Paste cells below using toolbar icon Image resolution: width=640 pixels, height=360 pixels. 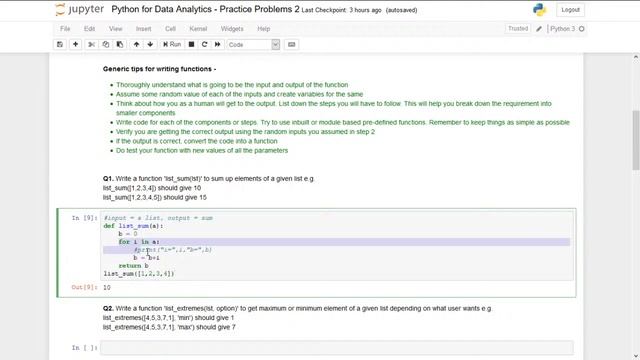(120, 44)
